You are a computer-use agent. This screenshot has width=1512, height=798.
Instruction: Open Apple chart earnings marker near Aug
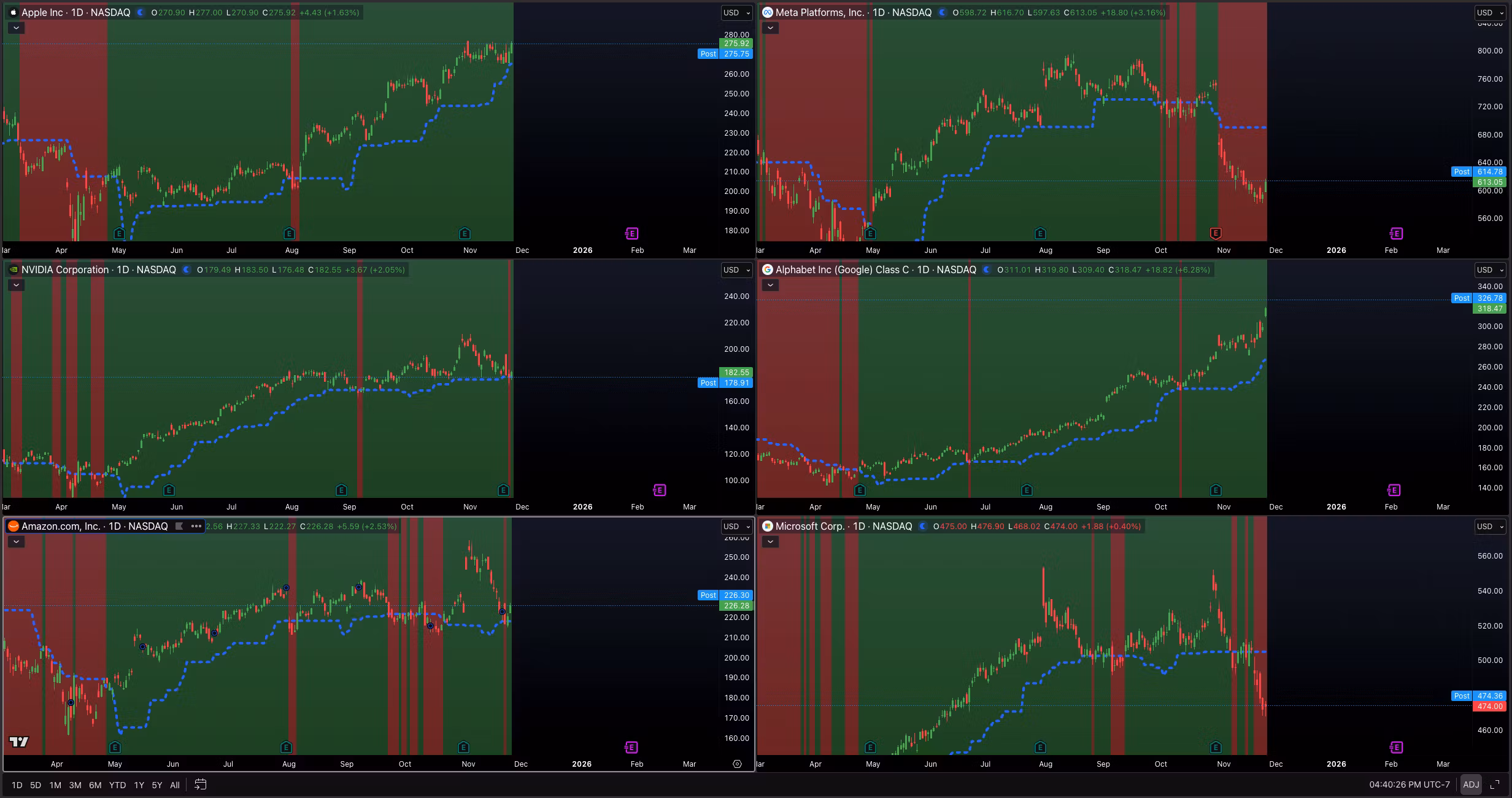(x=290, y=233)
